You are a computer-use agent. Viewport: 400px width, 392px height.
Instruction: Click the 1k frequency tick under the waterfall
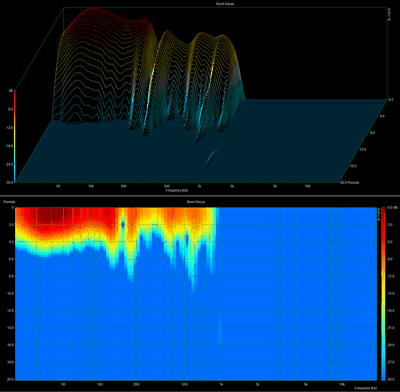[x=199, y=186]
